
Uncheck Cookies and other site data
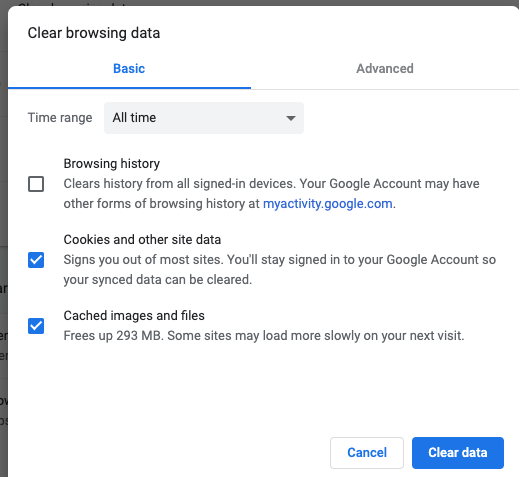[36, 260]
